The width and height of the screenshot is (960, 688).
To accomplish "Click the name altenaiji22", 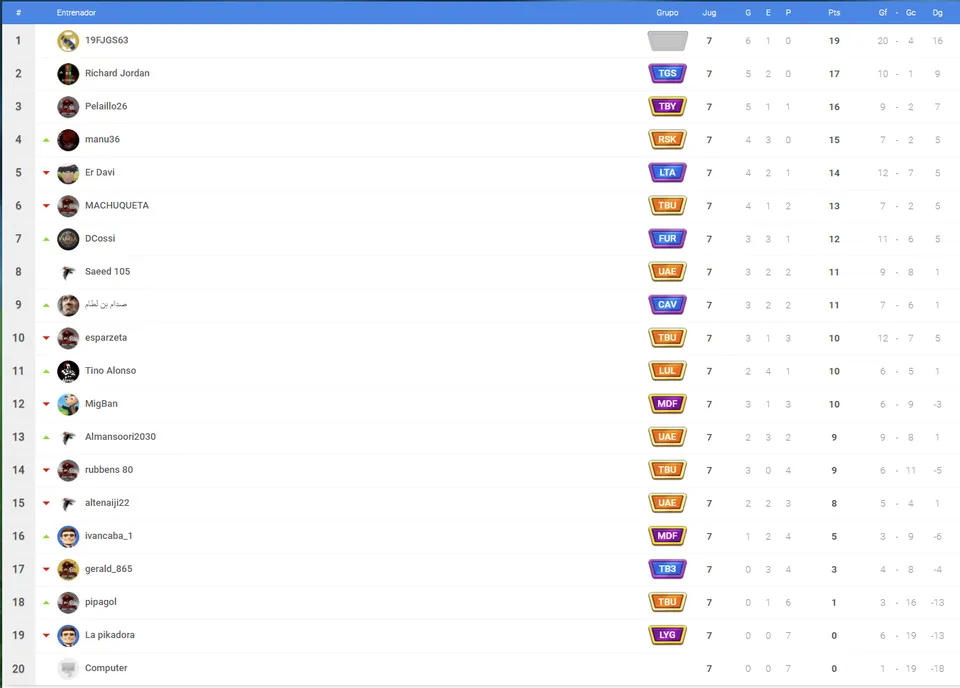I will pyautogui.click(x=107, y=503).
